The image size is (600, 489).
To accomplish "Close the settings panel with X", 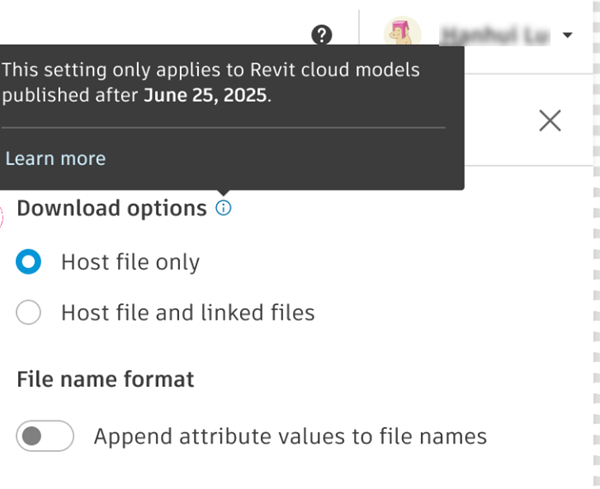I will [549, 121].
